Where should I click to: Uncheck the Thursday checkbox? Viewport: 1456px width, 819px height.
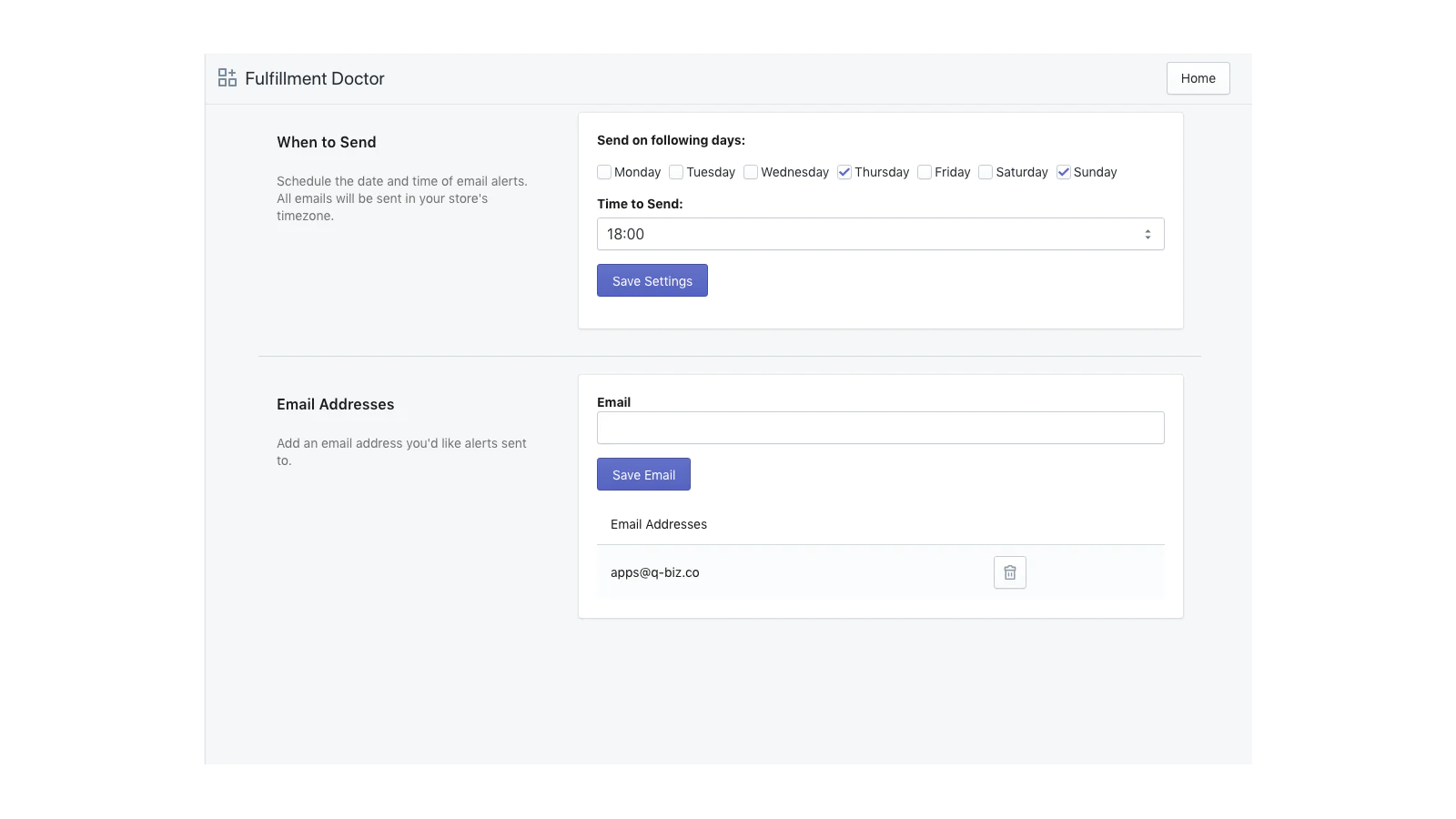(x=844, y=172)
